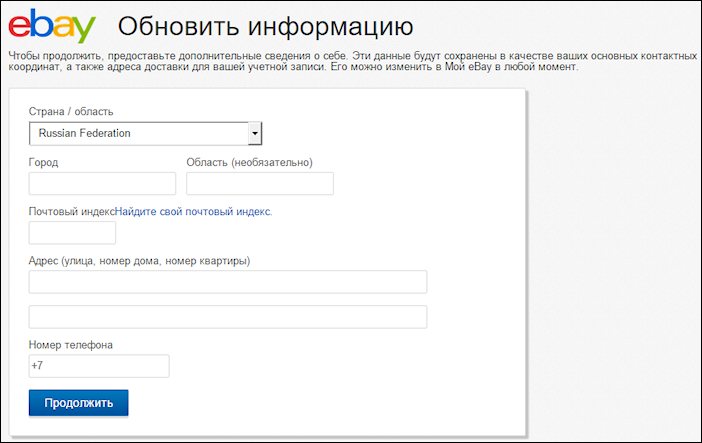This screenshot has height=443, width=702.
Task: Click the eBay logo
Action: point(52,26)
